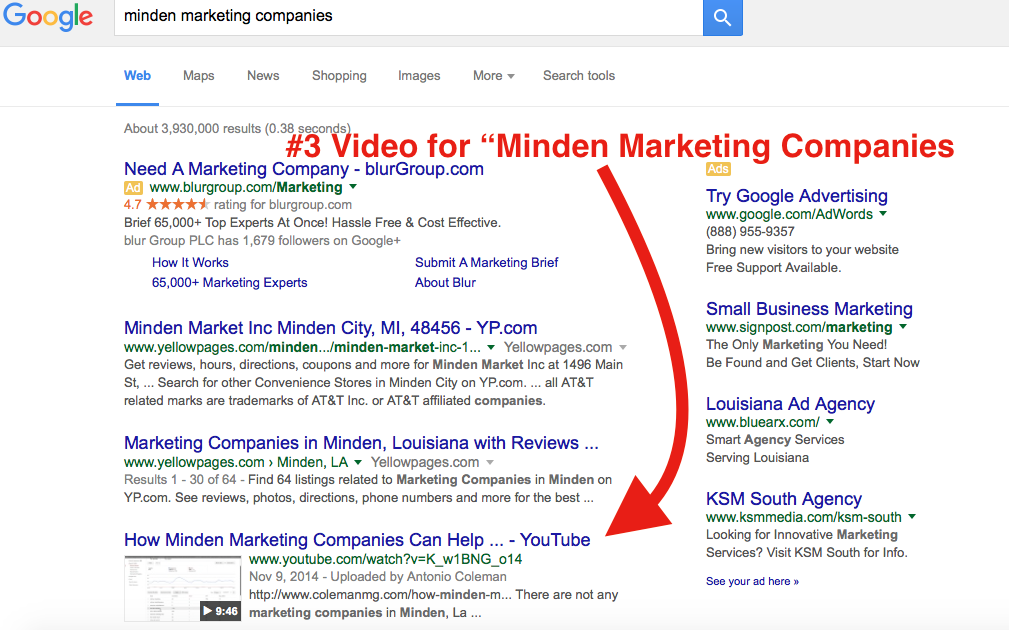Screen dimensions: 1009x630
Task: Expand green arrow after minden-market-inc URL
Action: coord(491,347)
